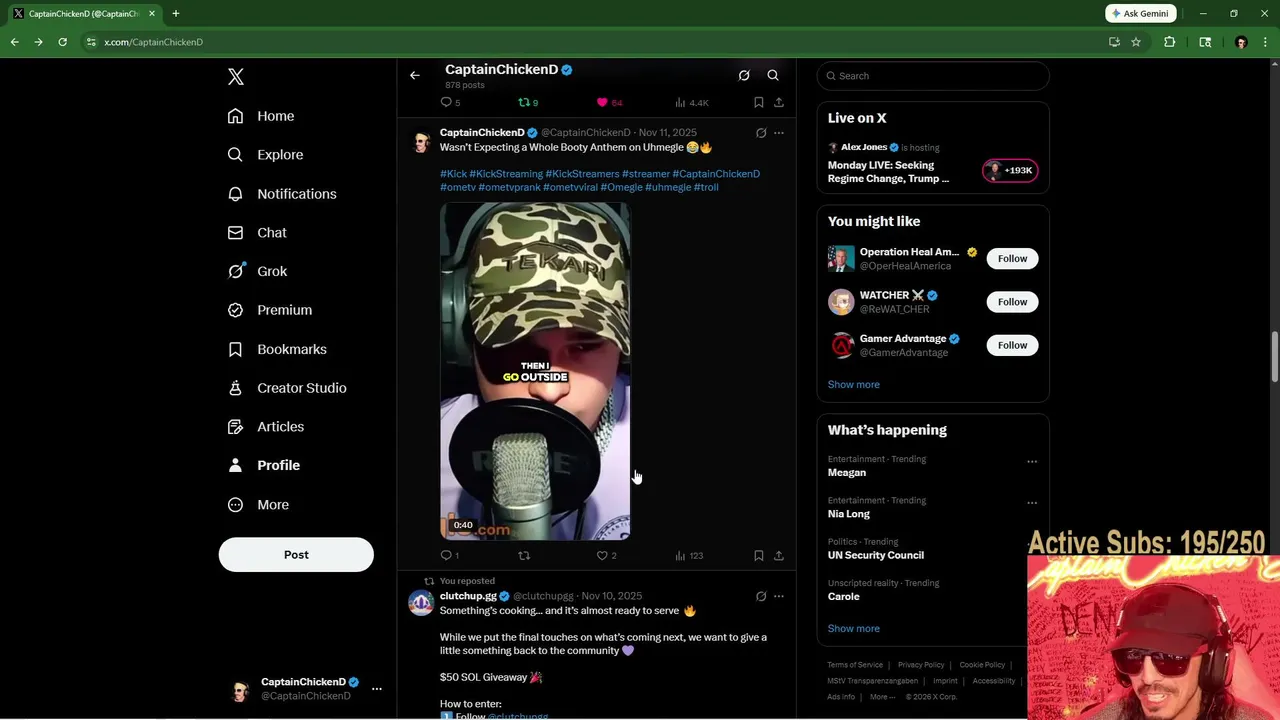Image resolution: width=1280 pixels, height=720 pixels.
Task: Open Grok explain icon on clutchup.gg post
Action: [x=761, y=596]
